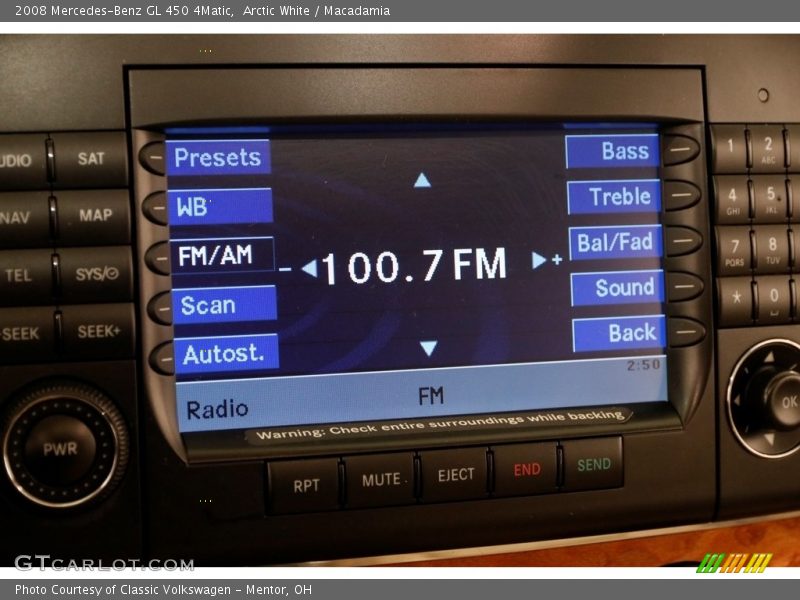Tap the left arrow to decrease frequency

309,268
